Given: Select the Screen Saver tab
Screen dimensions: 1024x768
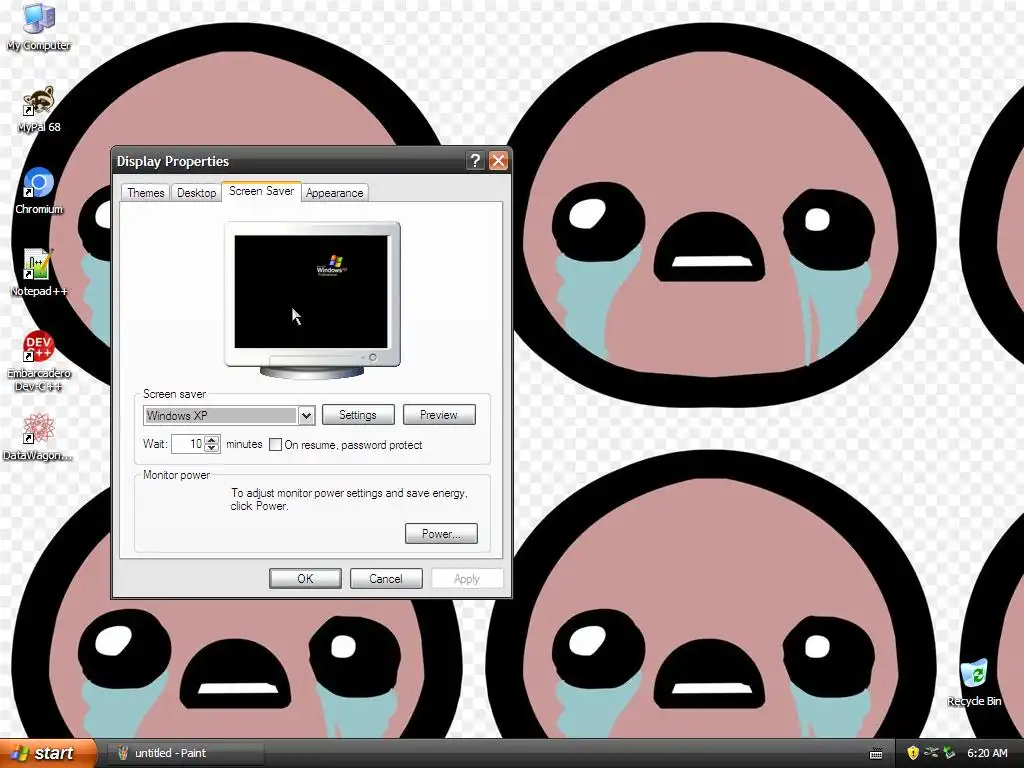Looking at the screenshot, I should [x=261, y=191].
